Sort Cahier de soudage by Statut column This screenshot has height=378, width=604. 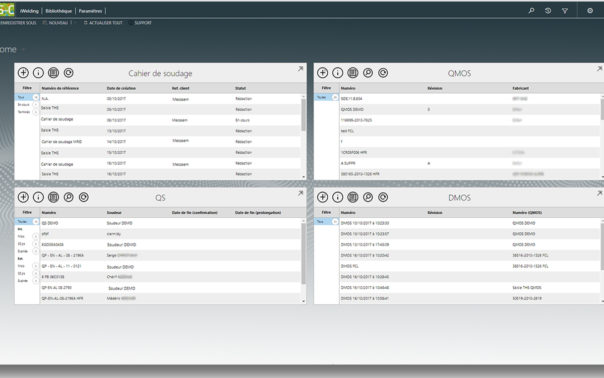point(241,88)
